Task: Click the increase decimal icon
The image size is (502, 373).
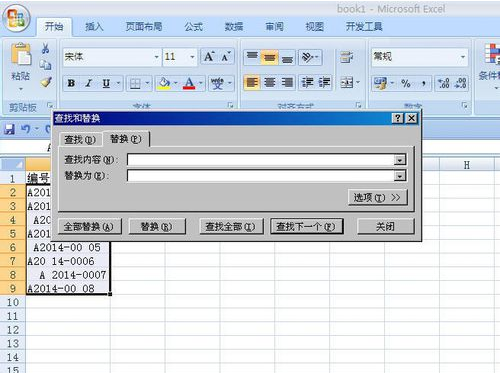Action: pyautogui.click(x=444, y=83)
